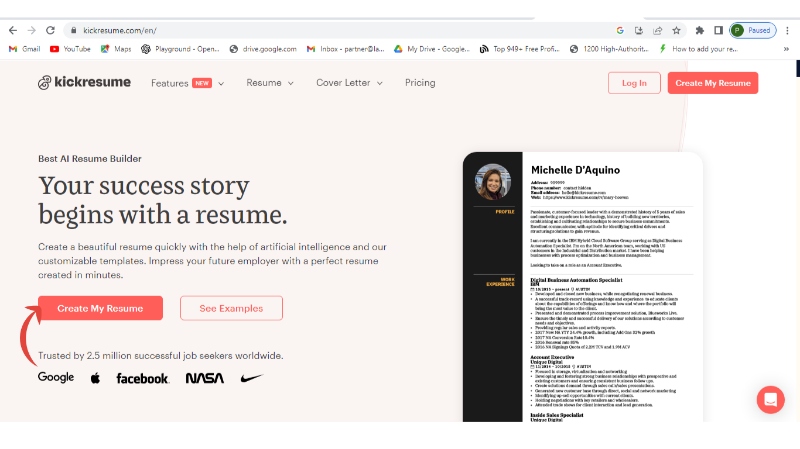The height and width of the screenshot is (449, 800).
Task: Open the Cover Letter menu
Action: [343, 83]
